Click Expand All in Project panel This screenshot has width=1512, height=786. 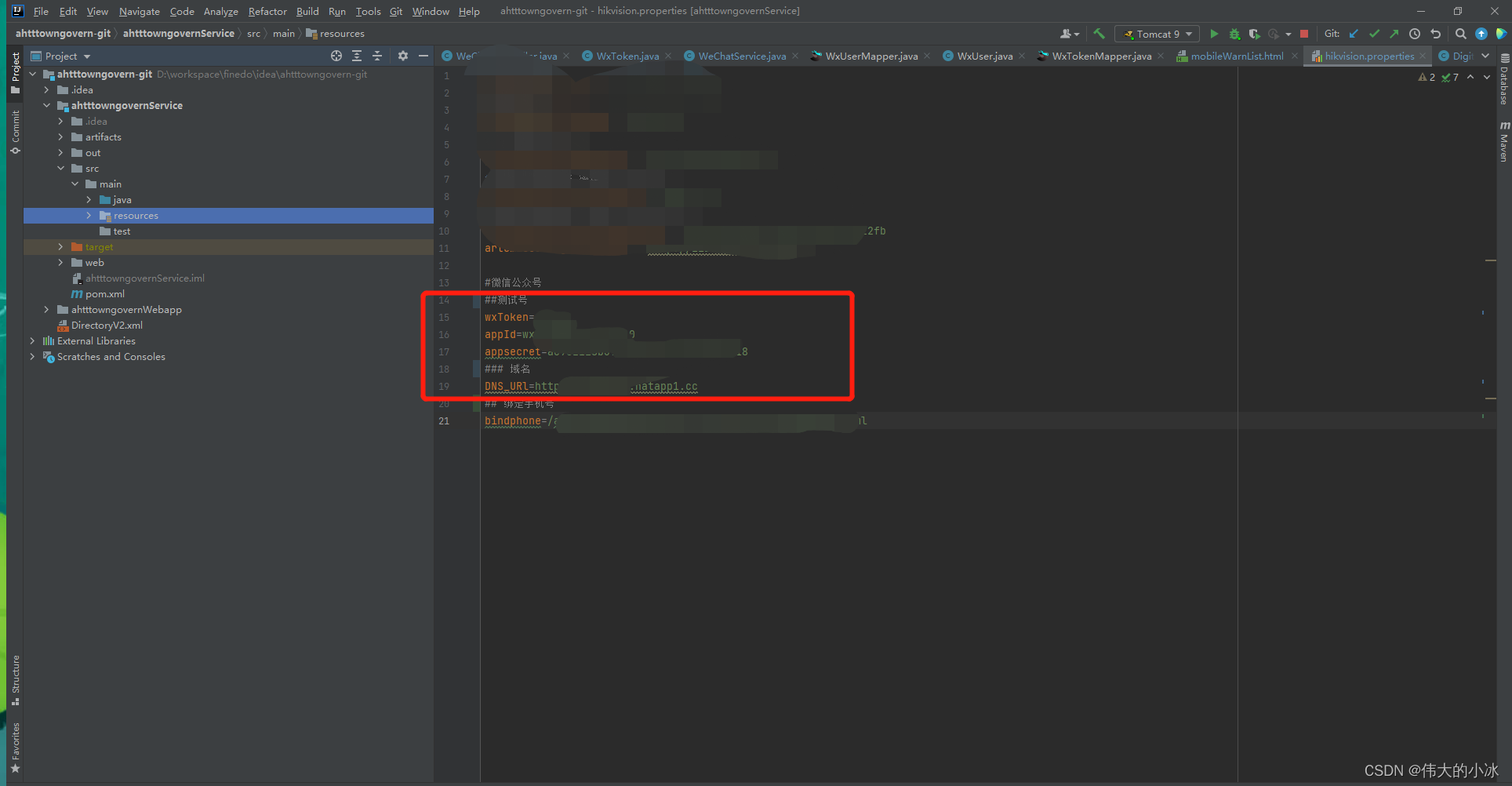tap(357, 56)
